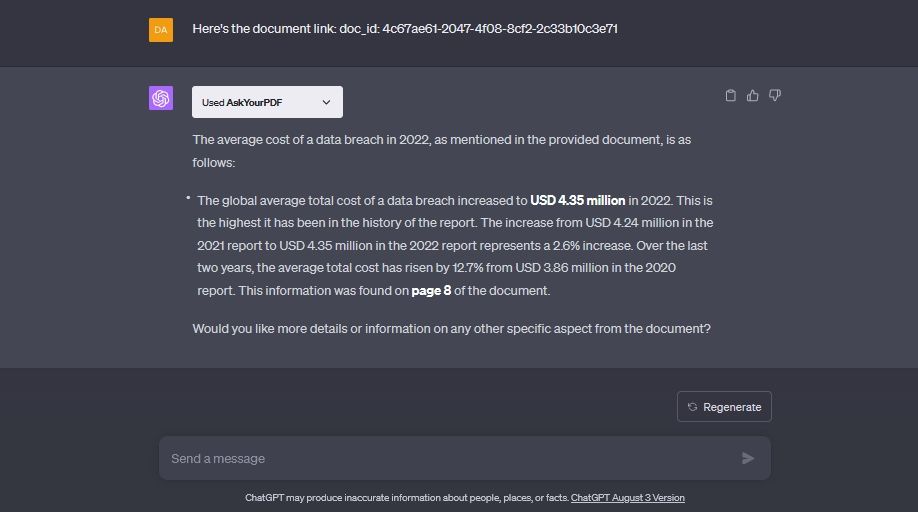
Task: Click the purple ChatGPT avatar icon
Action: point(161,98)
